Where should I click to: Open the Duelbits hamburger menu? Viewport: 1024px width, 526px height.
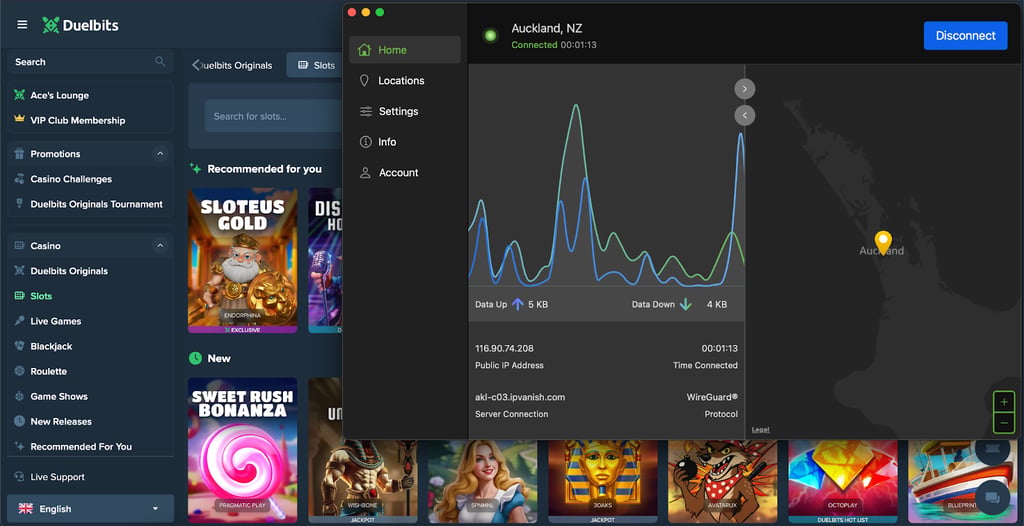coord(22,25)
